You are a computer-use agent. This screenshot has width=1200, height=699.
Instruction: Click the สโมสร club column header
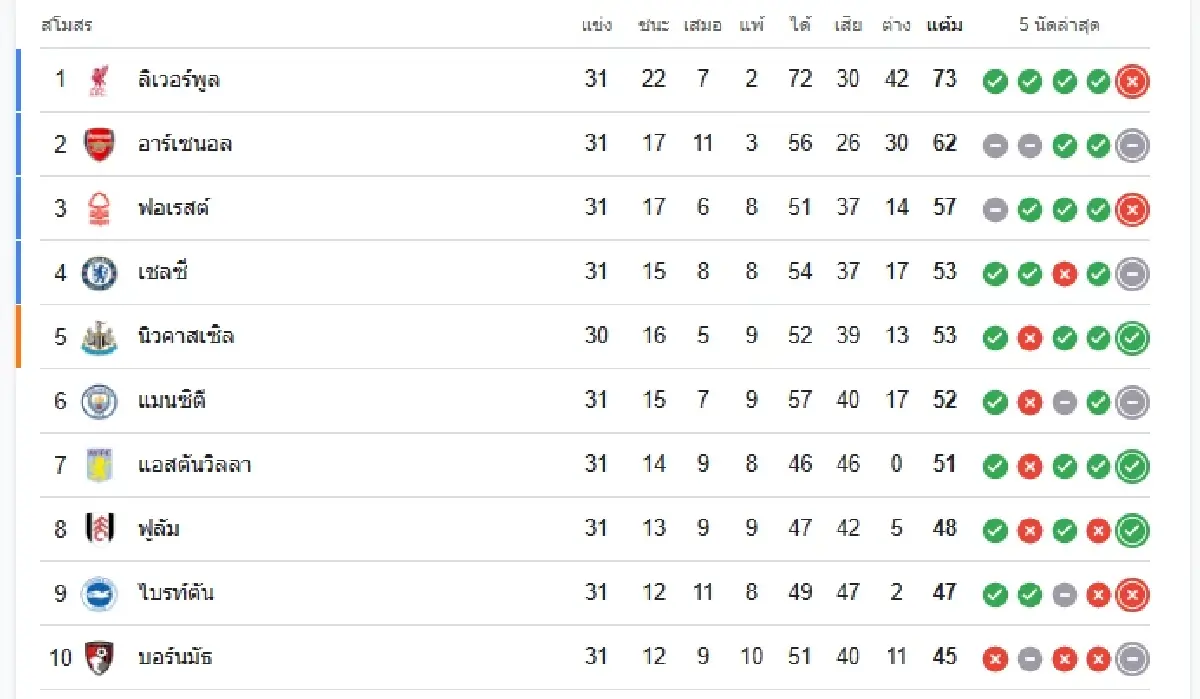(67, 25)
